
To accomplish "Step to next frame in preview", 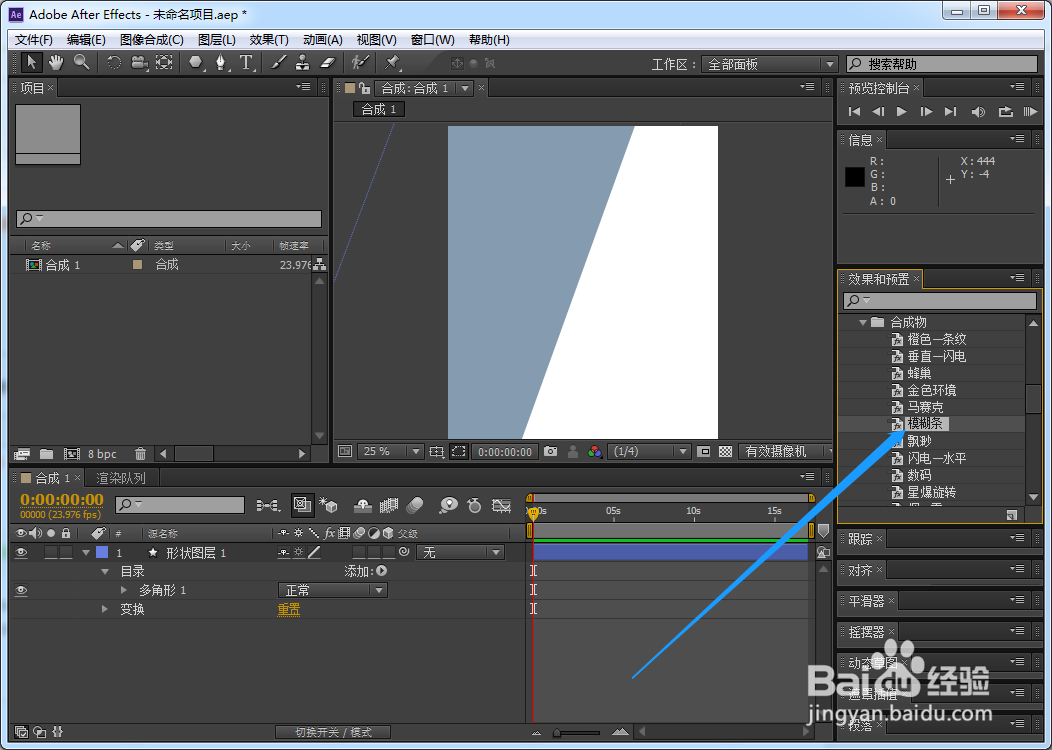I will [x=927, y=111].
